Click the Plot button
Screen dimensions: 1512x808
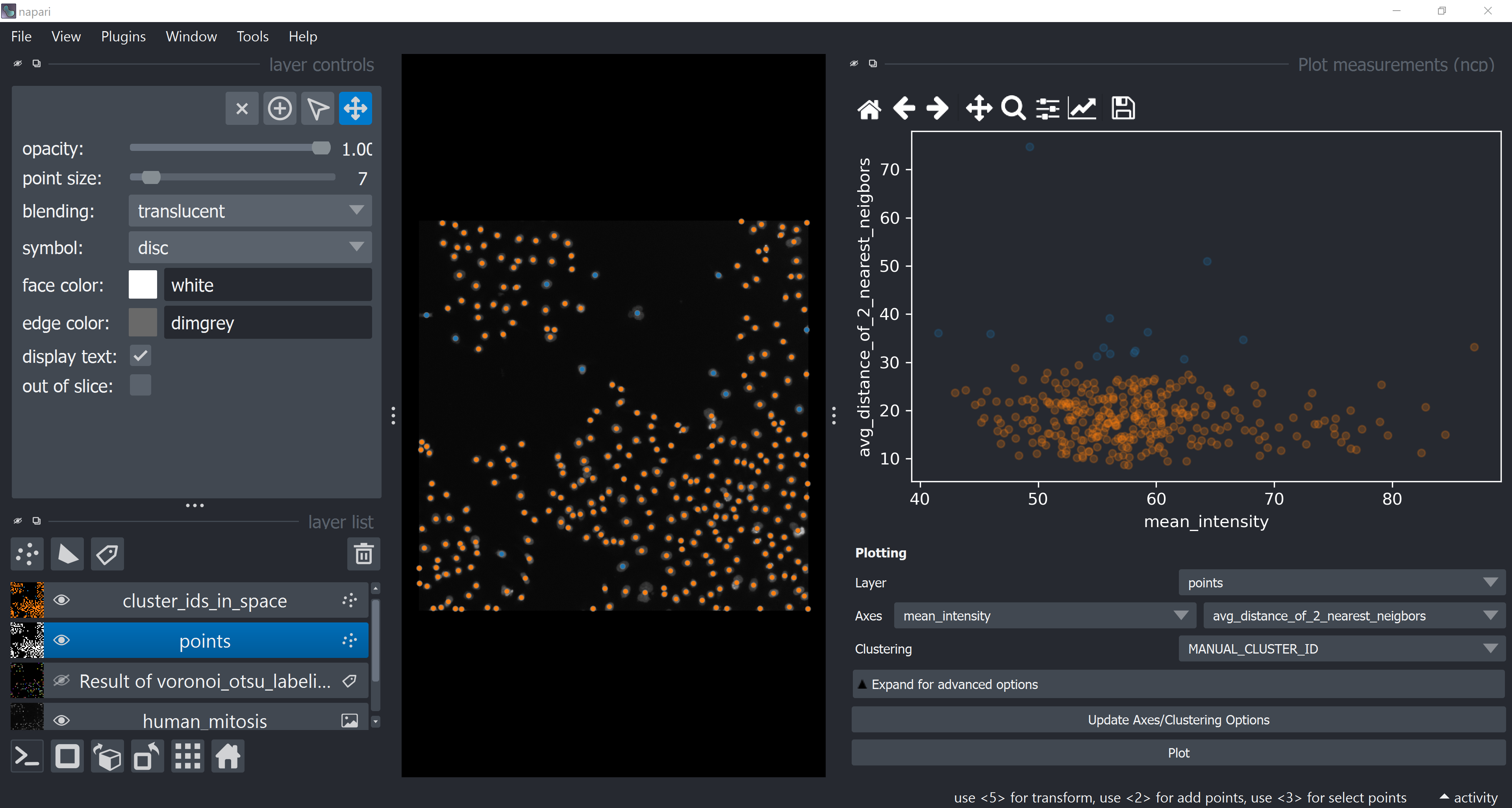tap(1178, 753)
